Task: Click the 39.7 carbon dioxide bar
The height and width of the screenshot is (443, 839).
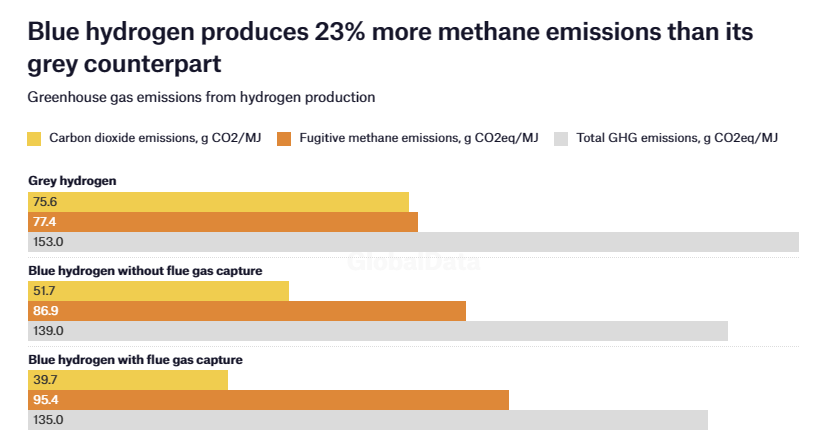Action: click(x=128, y=380)
